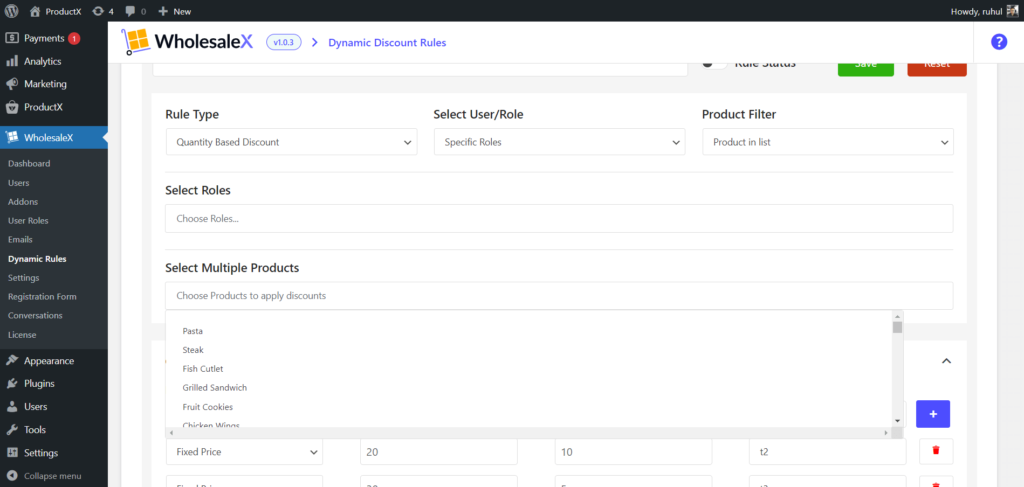Screen dimensions: 1024x487
Task: Open Dynamic Rules in sidebar
Action: click(37, 259)
